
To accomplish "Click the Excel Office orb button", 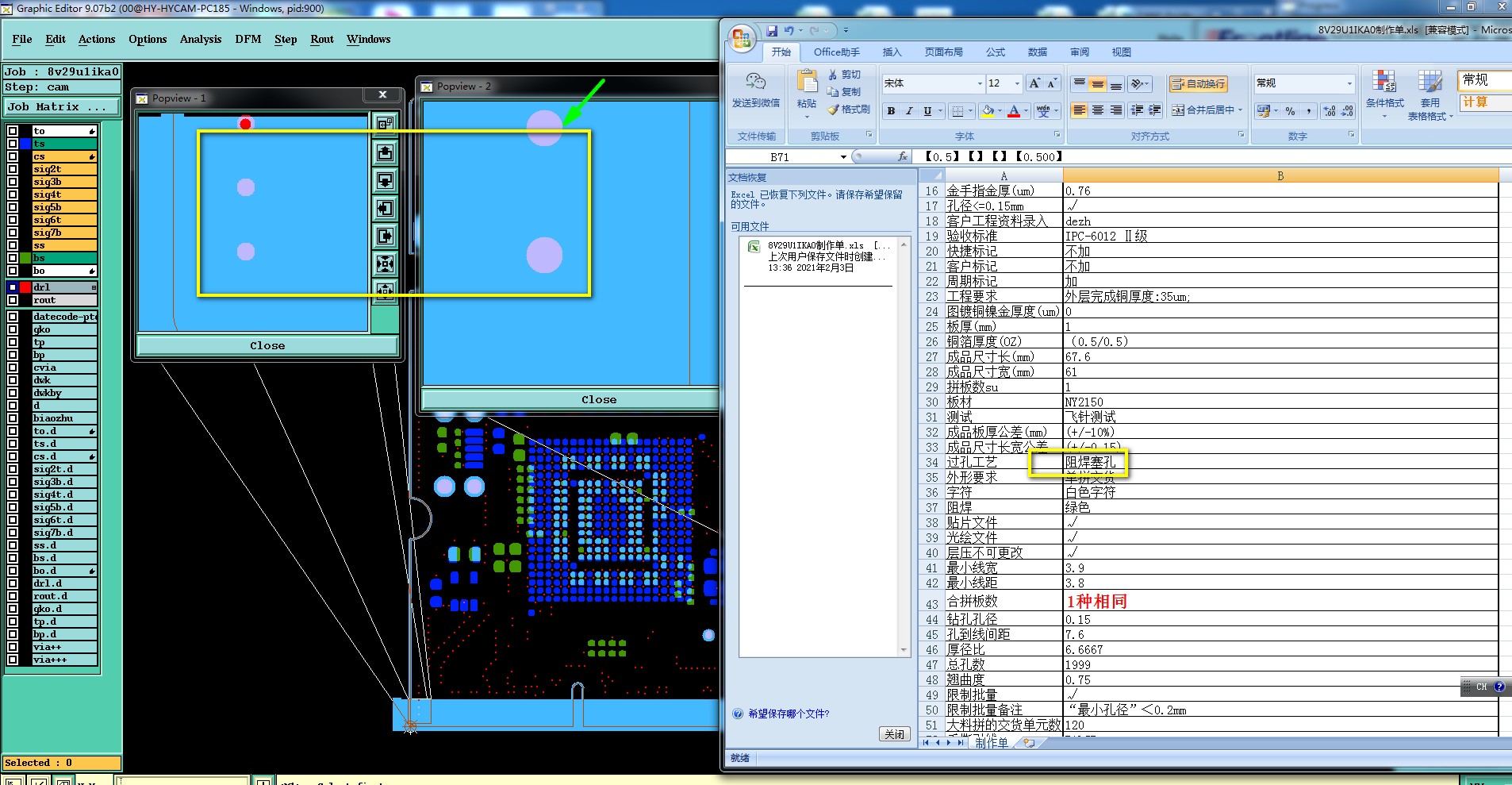I will coord(743,38).
